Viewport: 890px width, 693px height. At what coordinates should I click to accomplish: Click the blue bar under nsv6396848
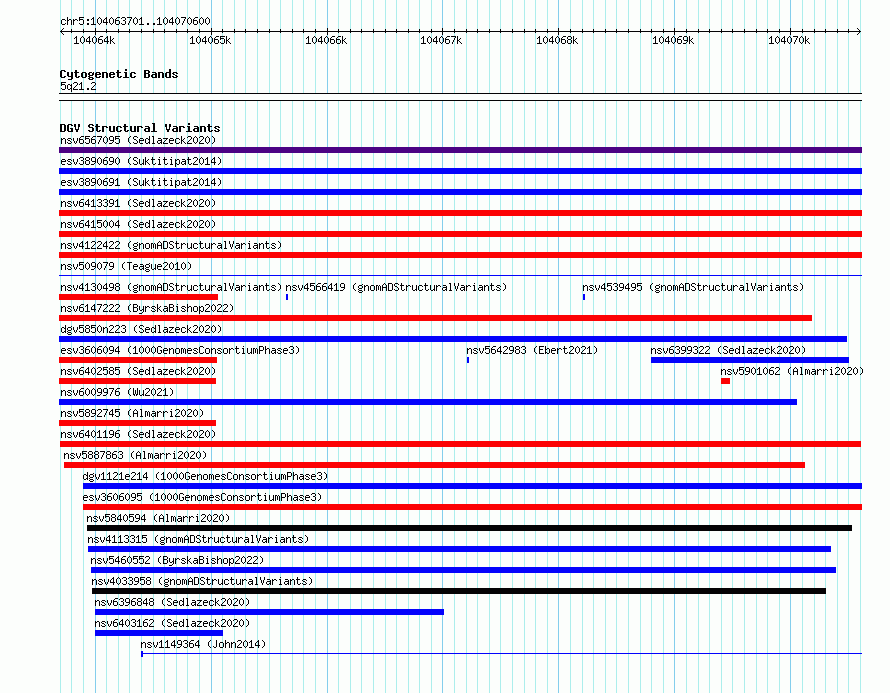[x=269, y=612]
